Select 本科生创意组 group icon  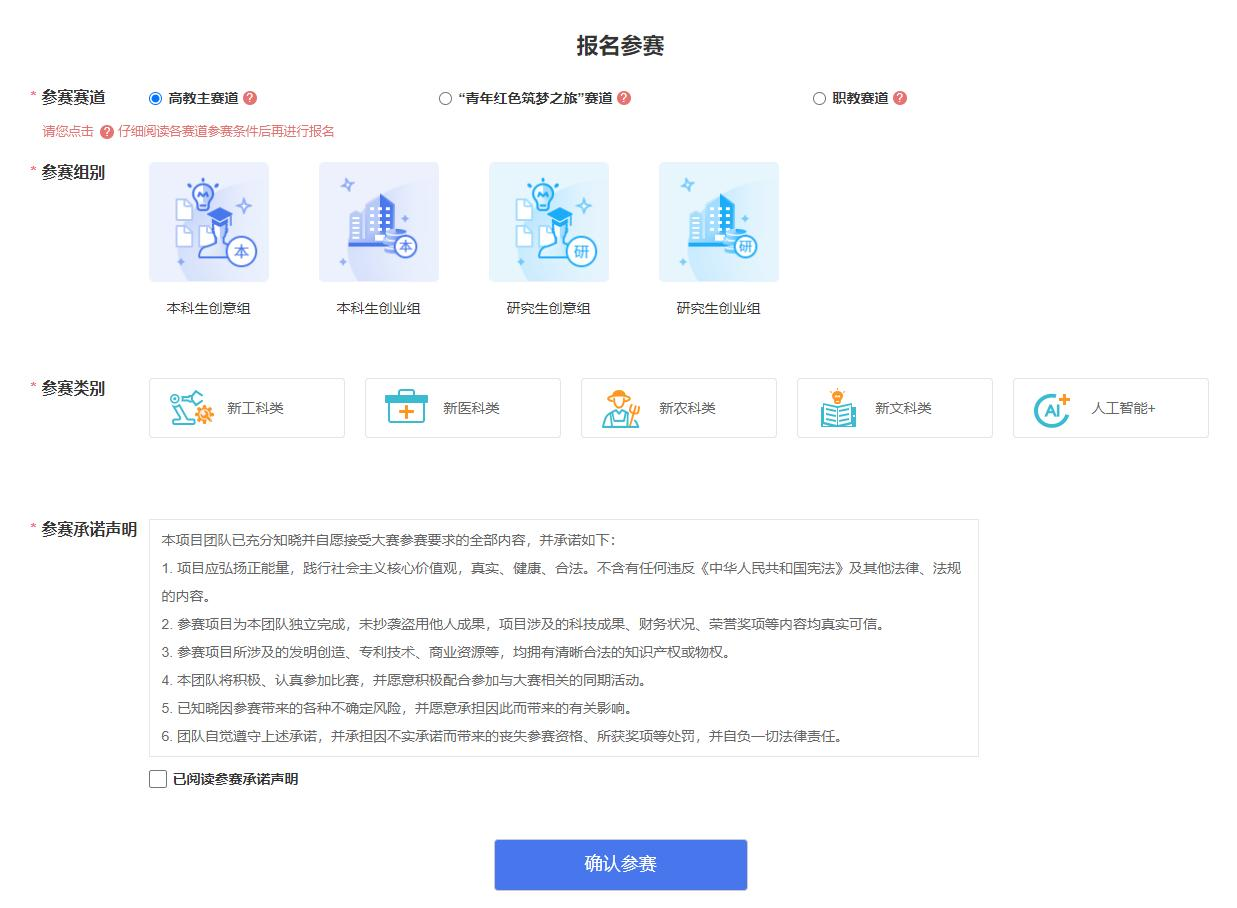(208, 222)
